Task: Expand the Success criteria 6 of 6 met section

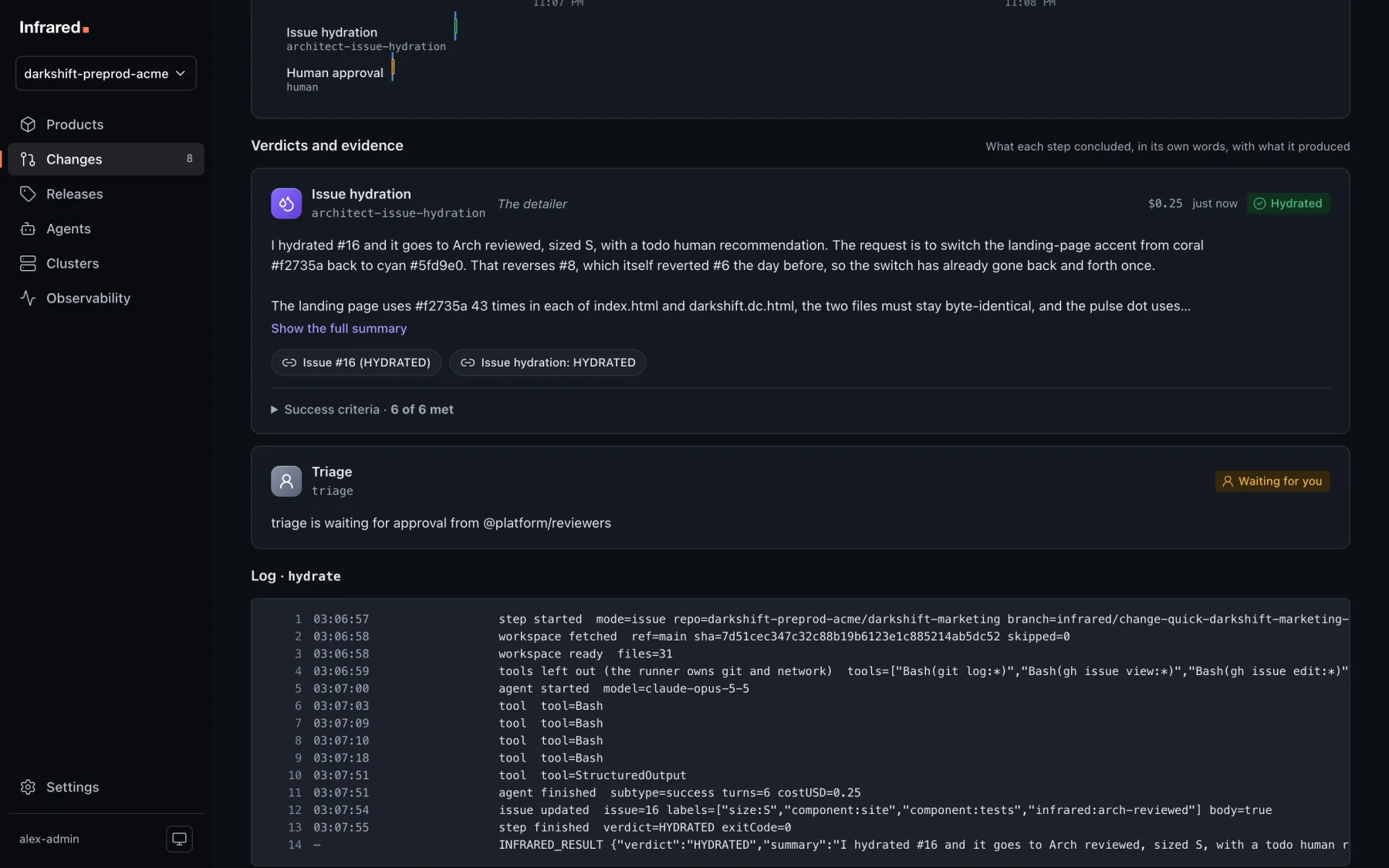Action: 363,410
